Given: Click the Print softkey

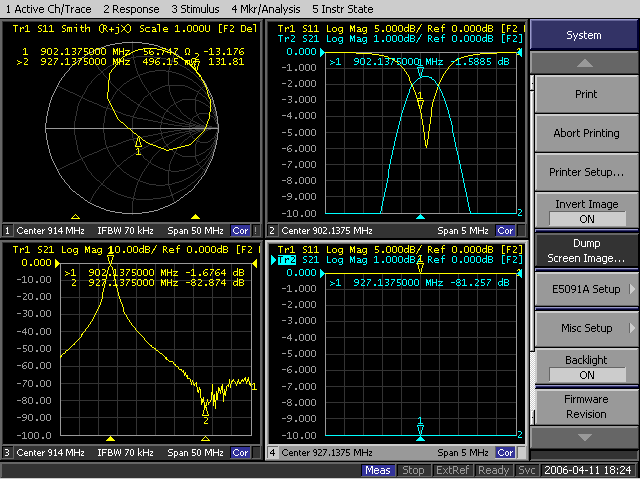Looking at the screenshot, I should point(586,94).
